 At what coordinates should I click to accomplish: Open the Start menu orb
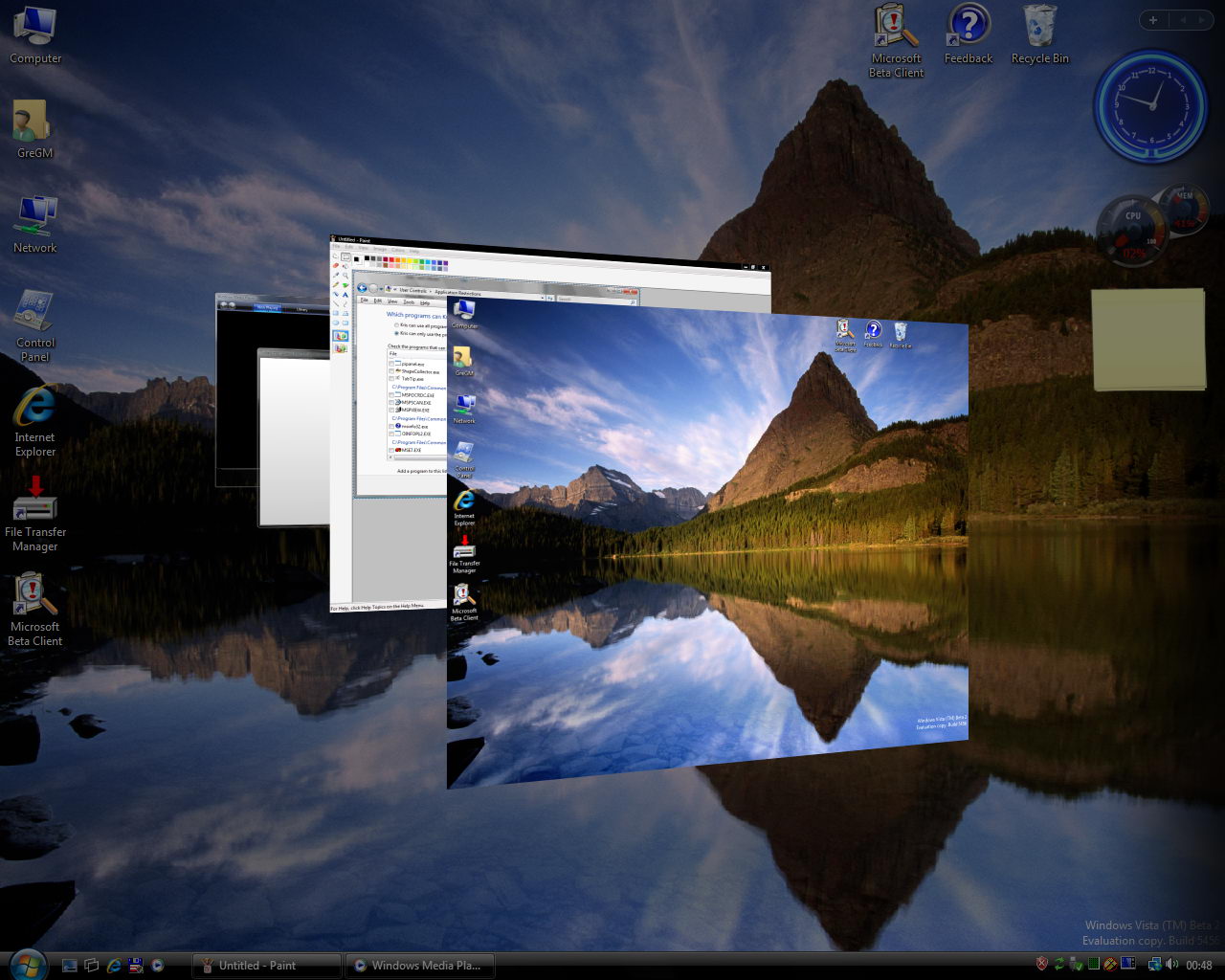click(27, 965)
